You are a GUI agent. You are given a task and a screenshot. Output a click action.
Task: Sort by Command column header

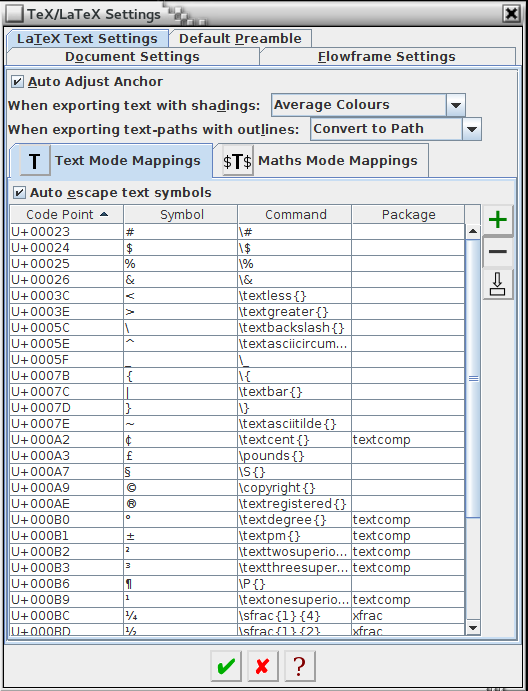click(295, 215)
